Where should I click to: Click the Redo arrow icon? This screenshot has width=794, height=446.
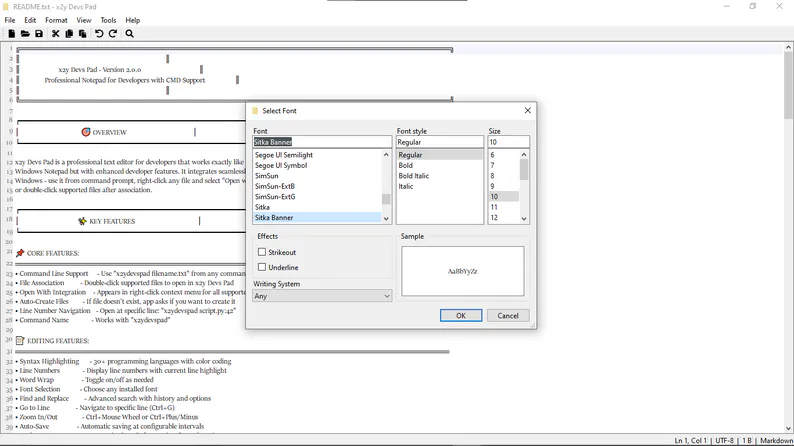point(113,34)
